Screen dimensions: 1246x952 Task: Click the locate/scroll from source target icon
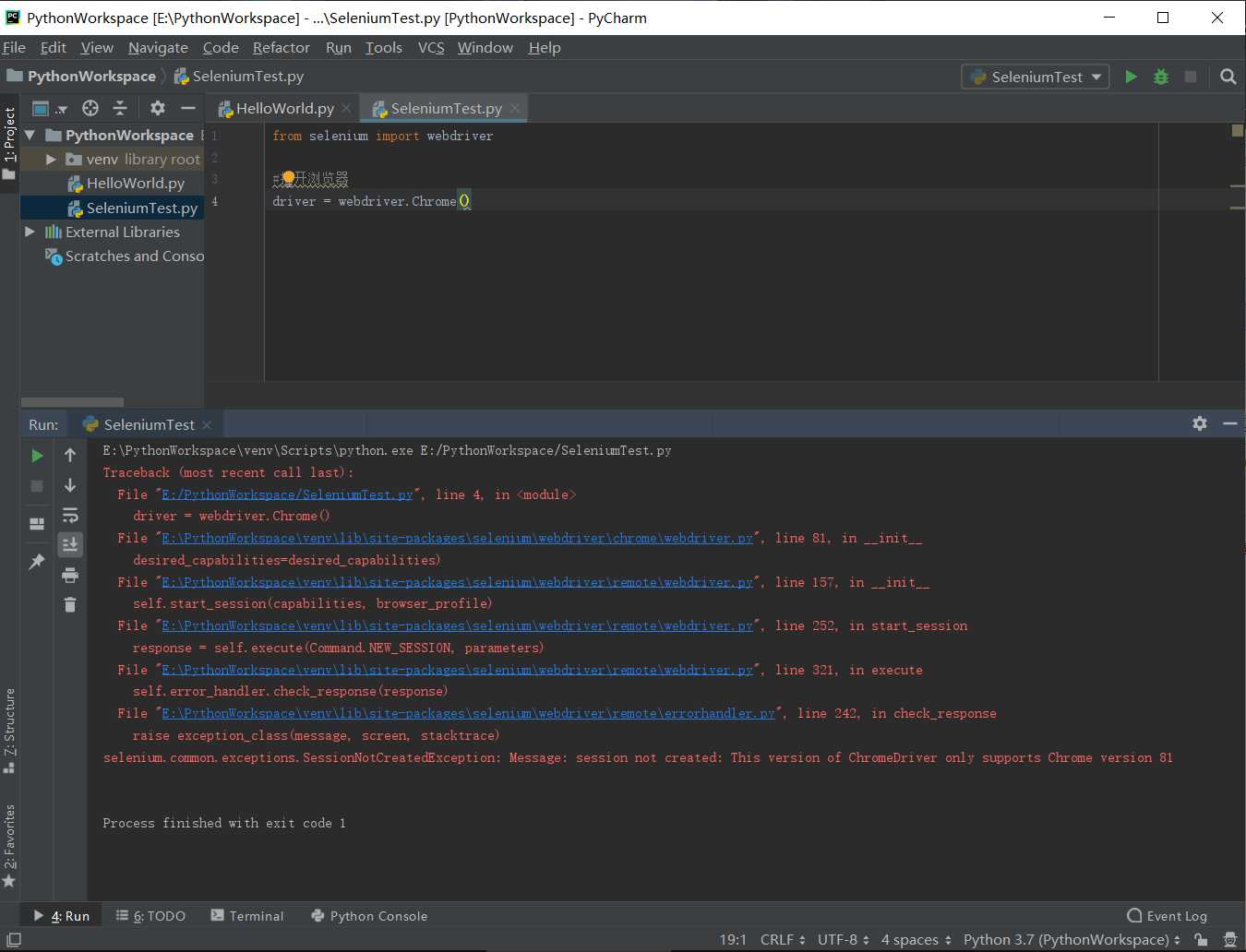(90, 108)
